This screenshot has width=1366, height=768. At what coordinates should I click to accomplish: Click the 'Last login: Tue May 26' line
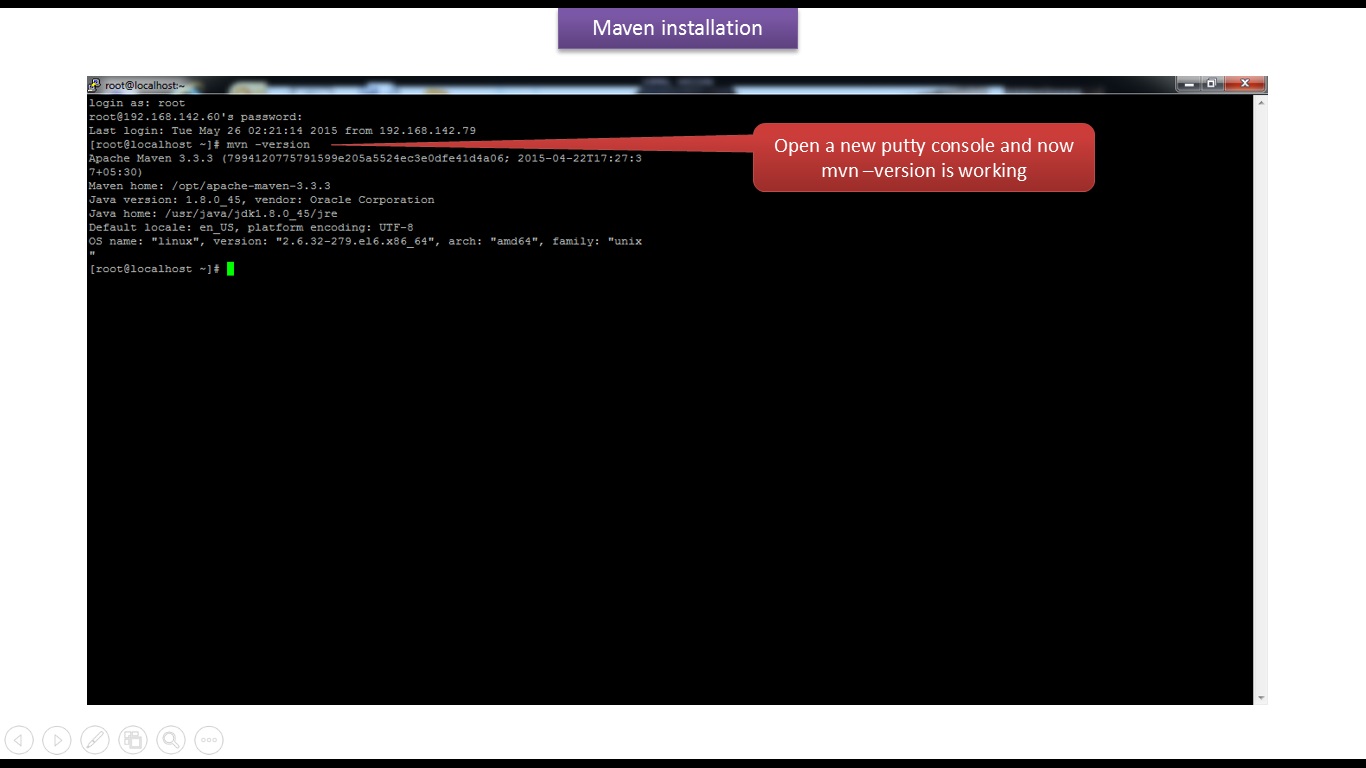tap(282, 131)
